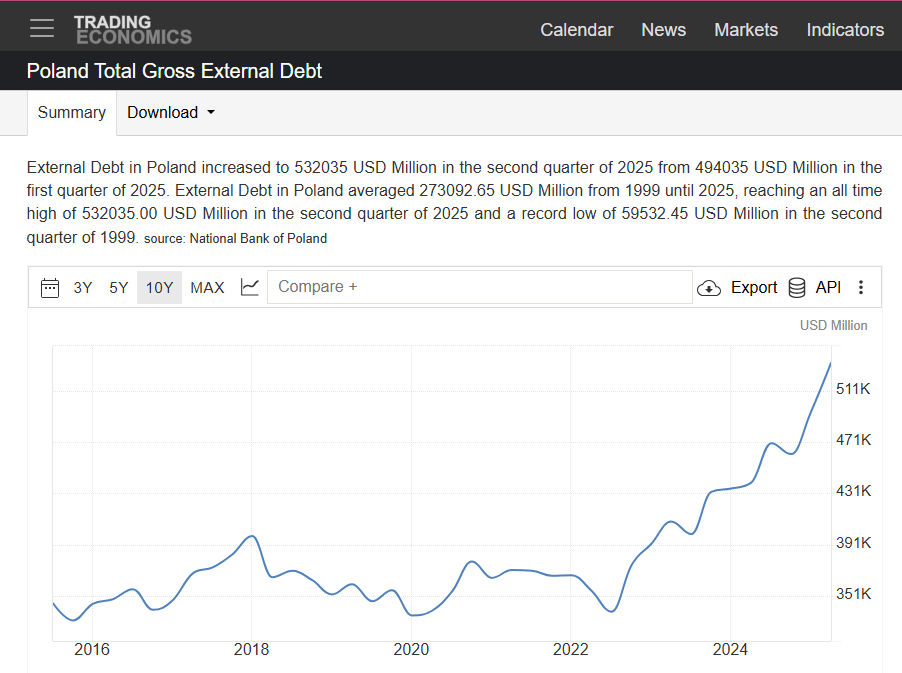Switch to the Summary tab

click(x=71, y=113)
